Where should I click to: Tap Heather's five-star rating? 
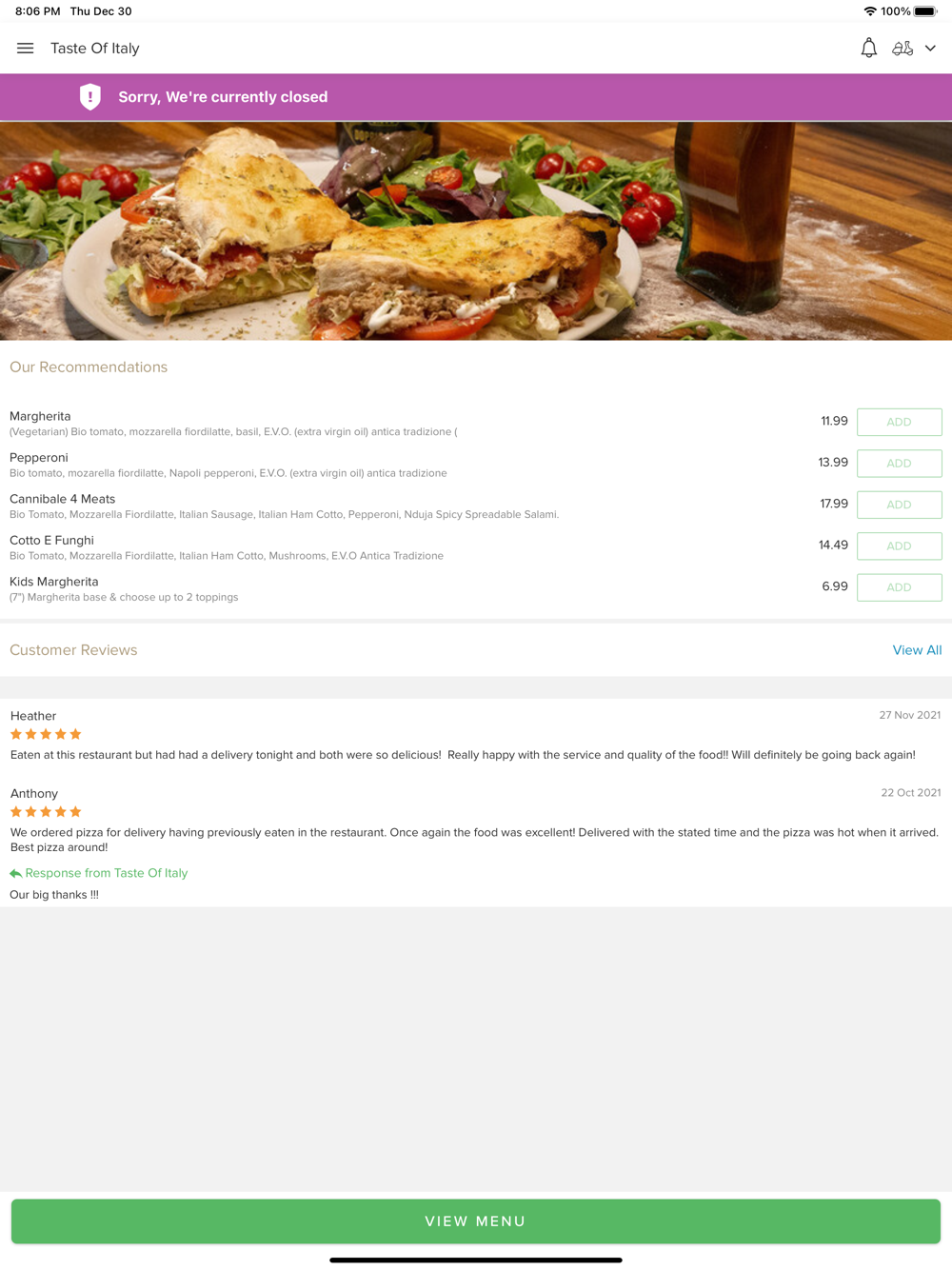tap(46, 734)
